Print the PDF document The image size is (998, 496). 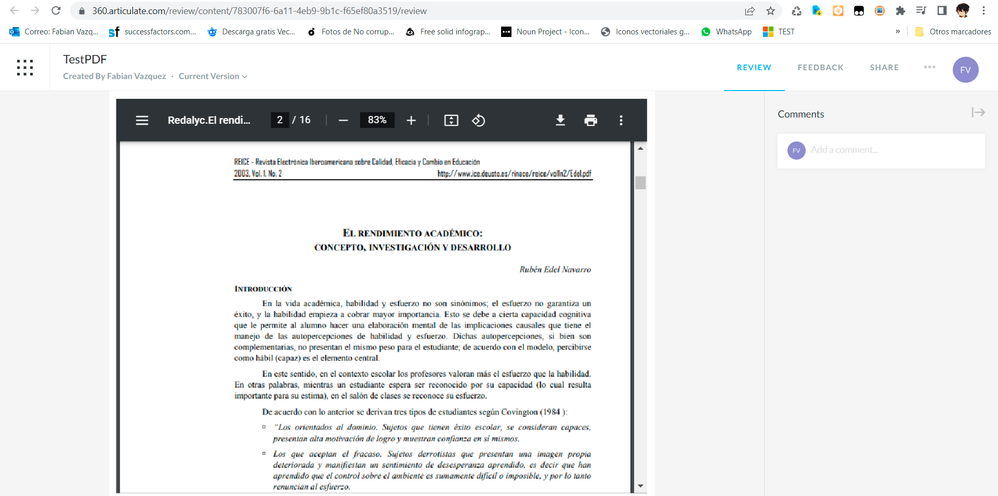591,120
